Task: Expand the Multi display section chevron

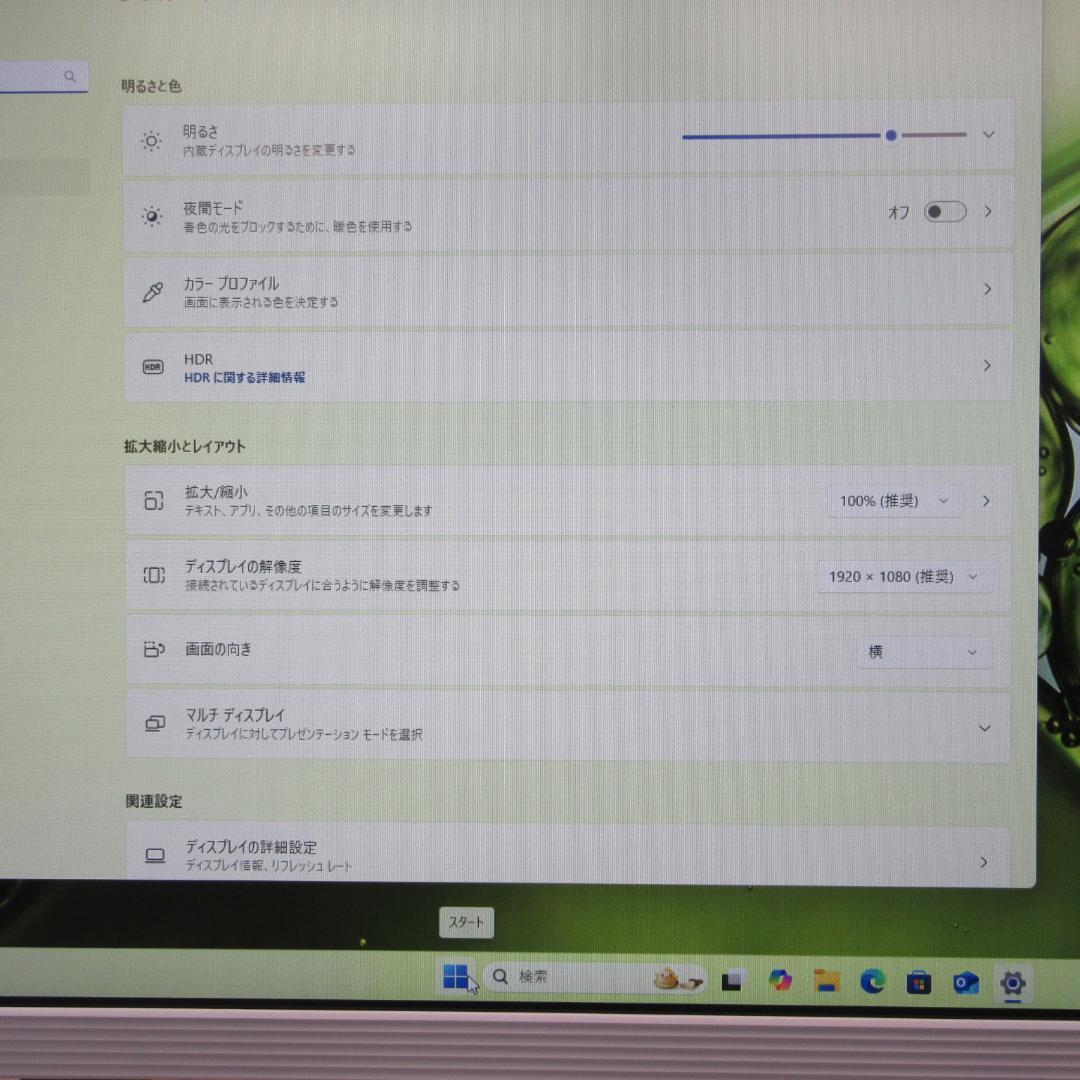Action: click(985, 728)
